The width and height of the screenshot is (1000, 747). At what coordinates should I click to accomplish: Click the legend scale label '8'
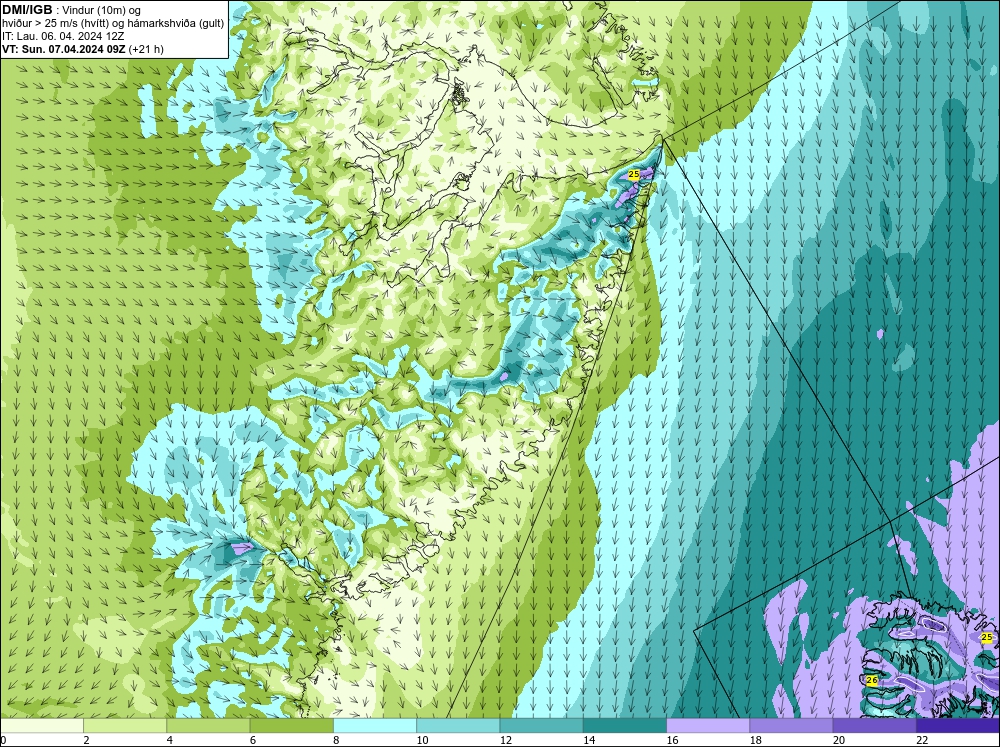click(x=336, y=740)
